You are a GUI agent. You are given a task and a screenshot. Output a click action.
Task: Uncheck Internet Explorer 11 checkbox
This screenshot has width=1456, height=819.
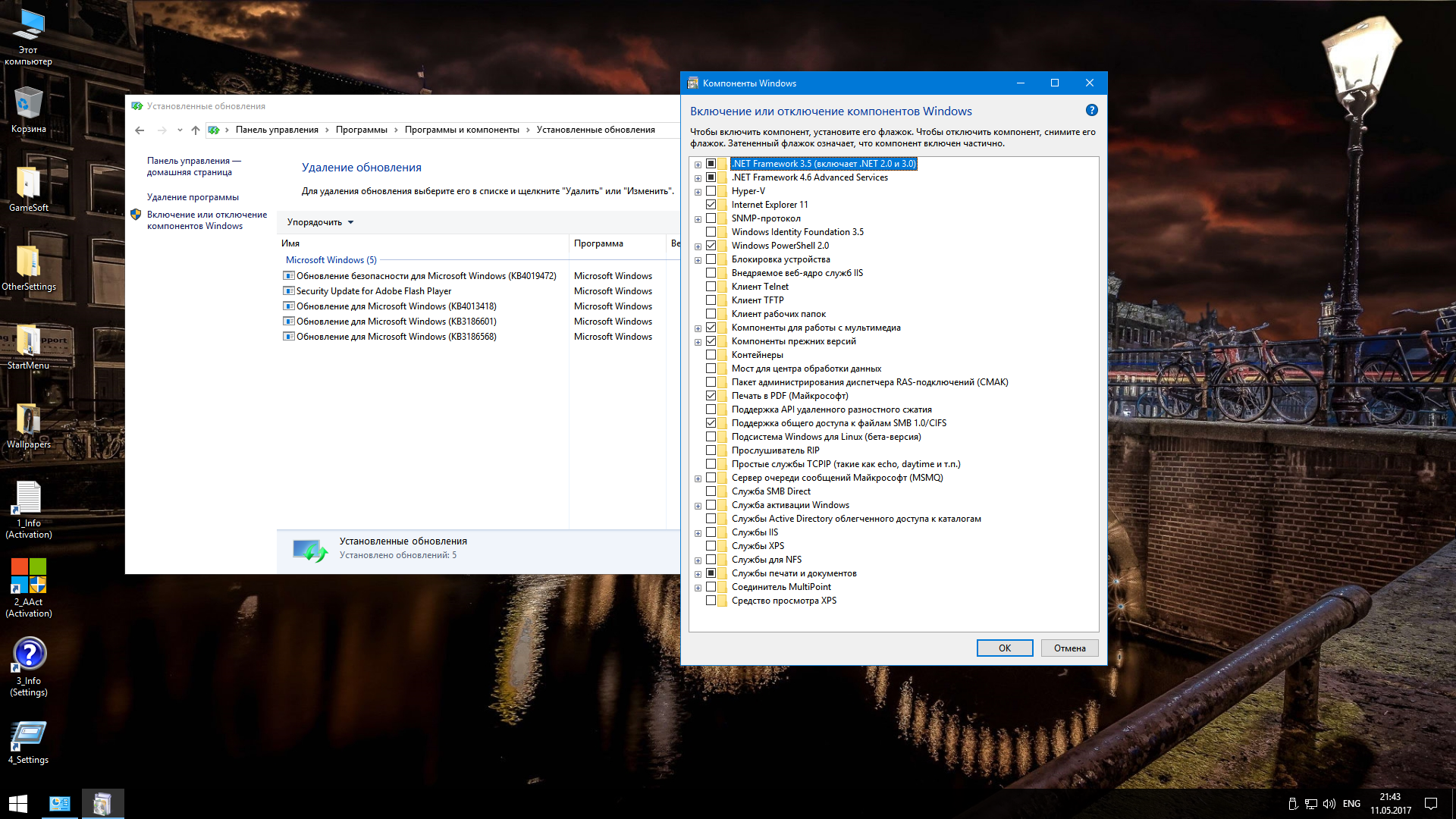(711, 205)
